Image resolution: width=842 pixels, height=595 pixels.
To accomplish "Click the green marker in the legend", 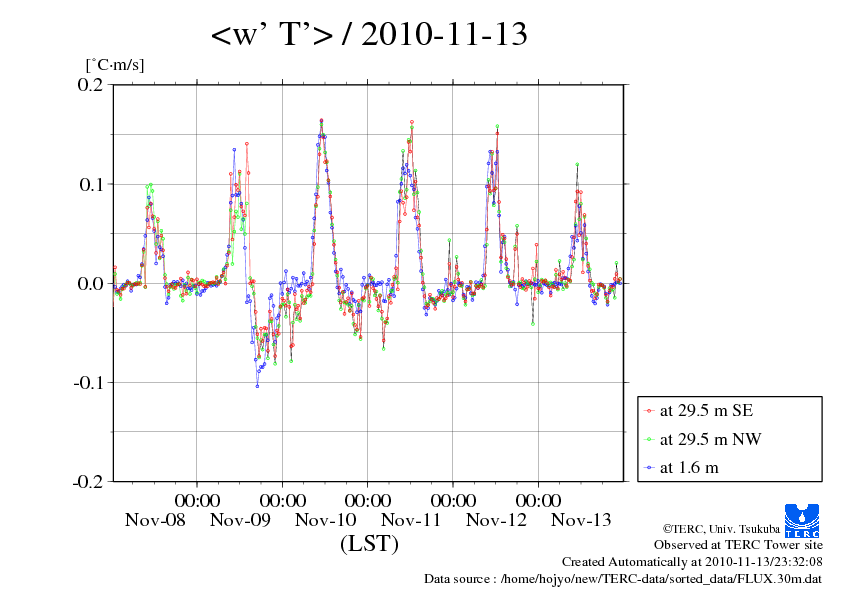I will point(649,439).
